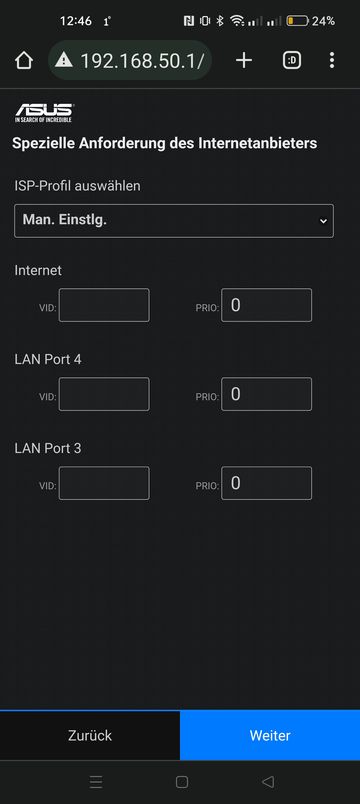
Task: Focus the LAN Port 4 VID field
Action: (104, 394)
